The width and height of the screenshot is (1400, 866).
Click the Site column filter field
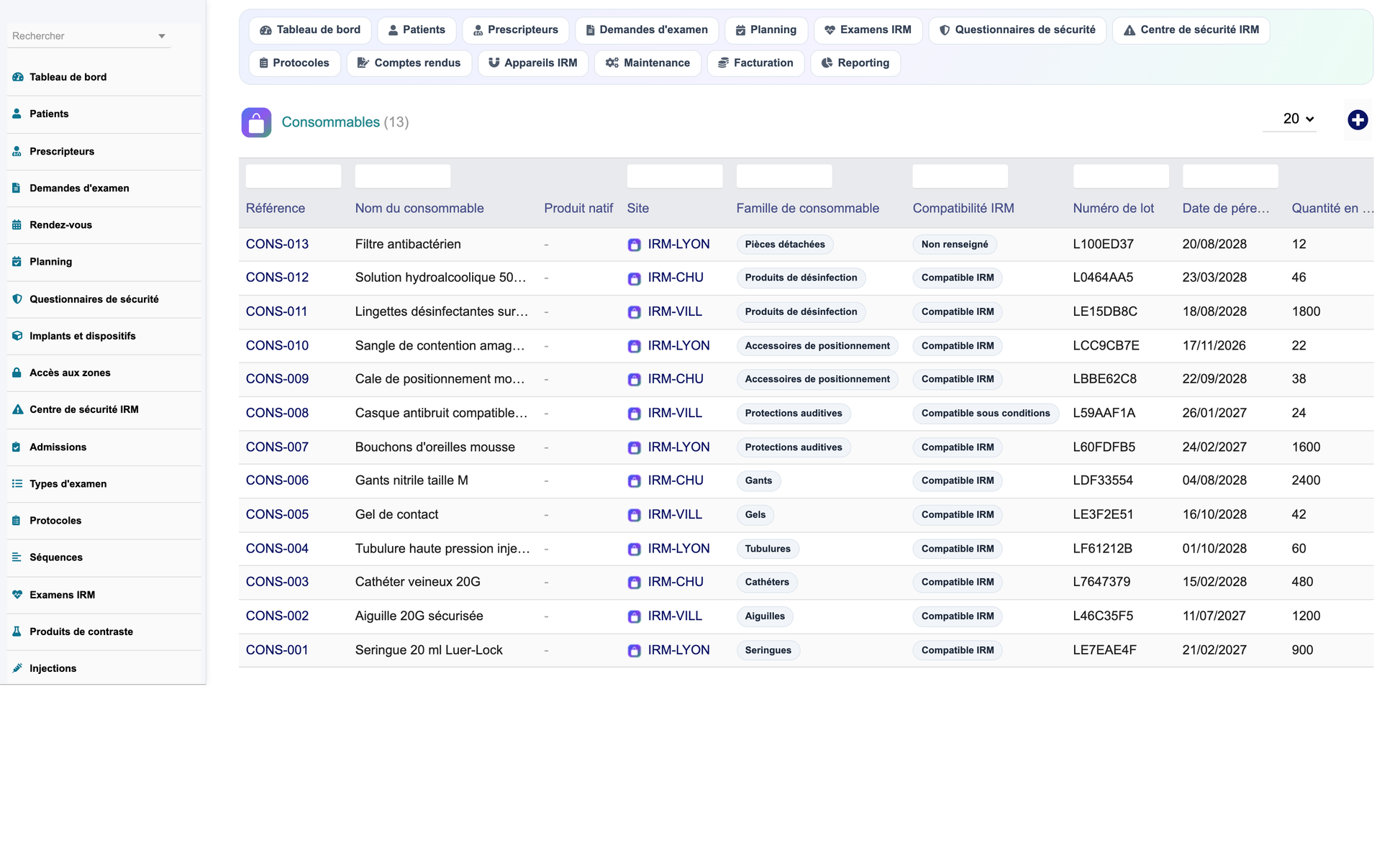(x=675, y=176)
